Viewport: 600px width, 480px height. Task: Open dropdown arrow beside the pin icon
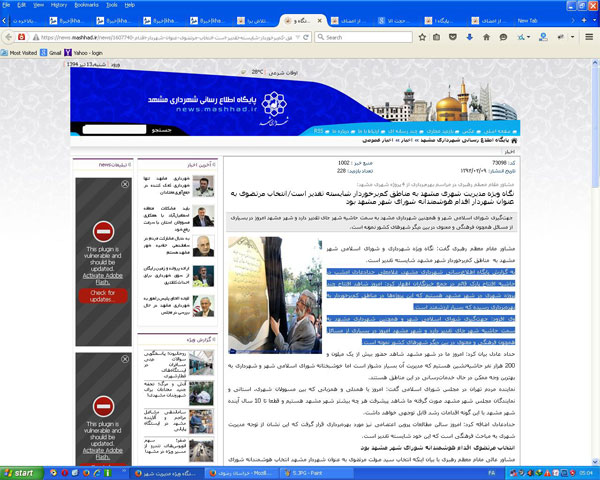pyautogui.click(x=572, y=37)
